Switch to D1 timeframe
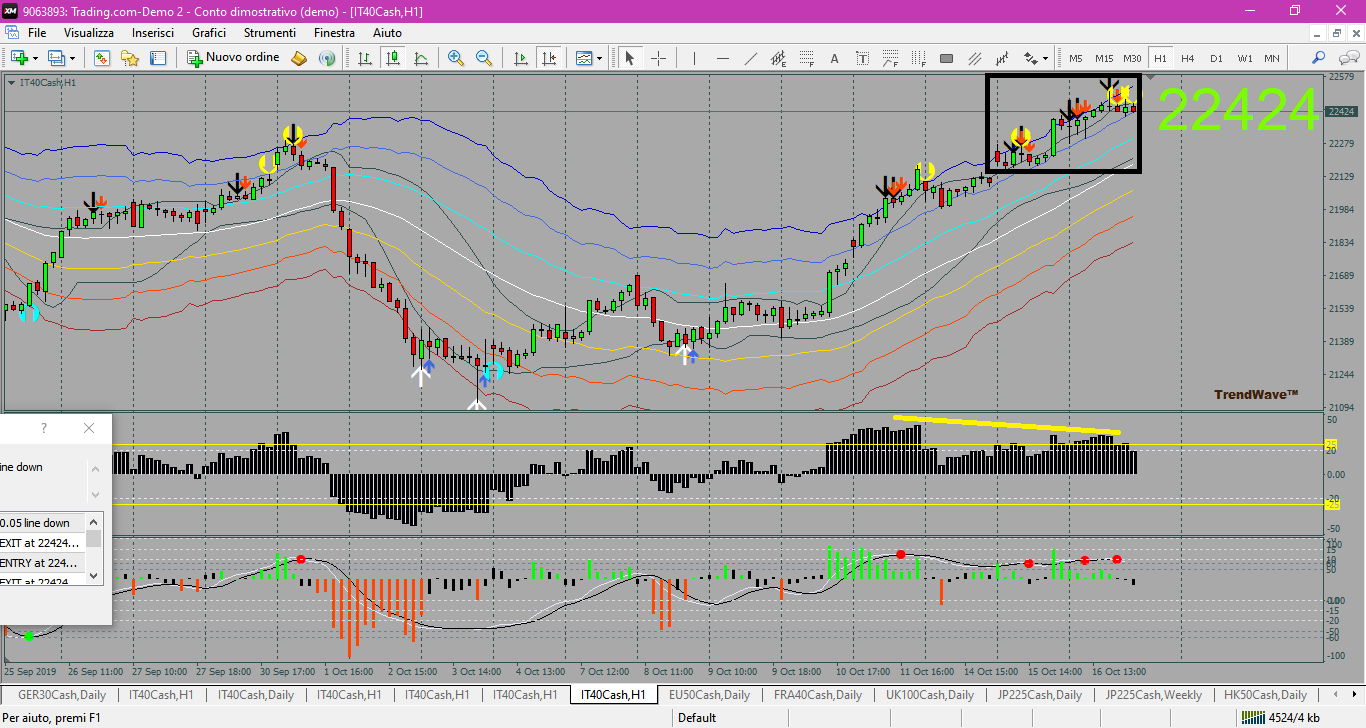Image resolution: width=1366 pixels, height=728 pixels. (1216, 58)
